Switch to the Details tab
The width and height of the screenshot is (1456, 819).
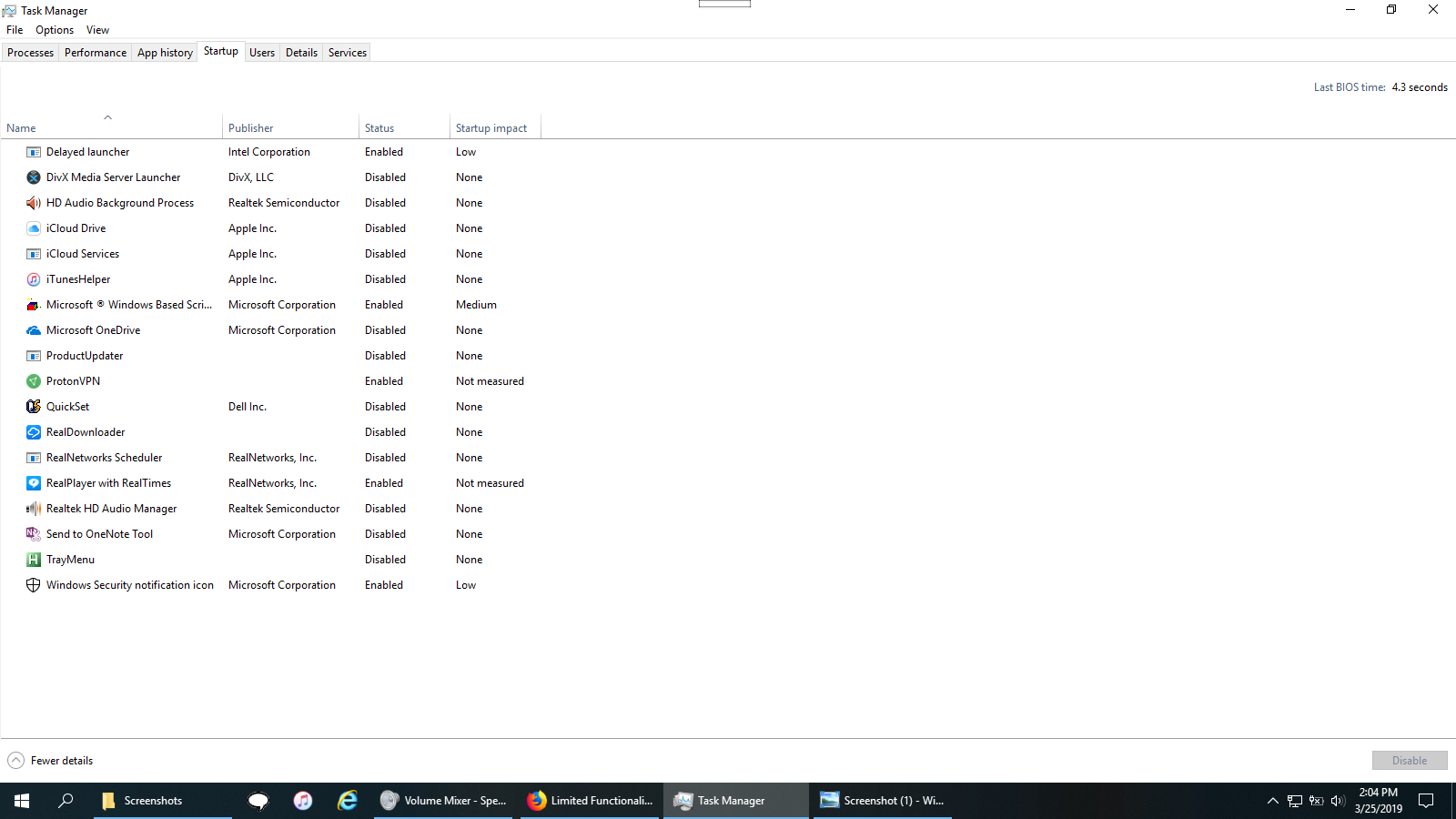(x=301, y=53)
